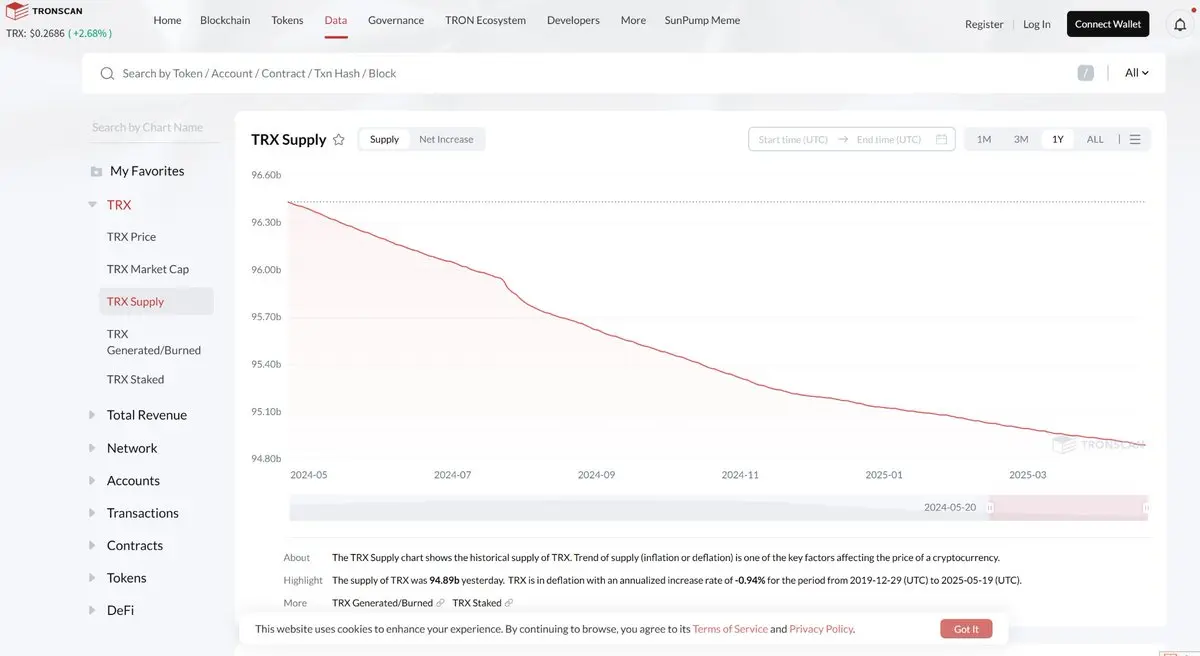Open the Governance menu
Viewport: 1200px width, 656px height.
coord(396,20)
